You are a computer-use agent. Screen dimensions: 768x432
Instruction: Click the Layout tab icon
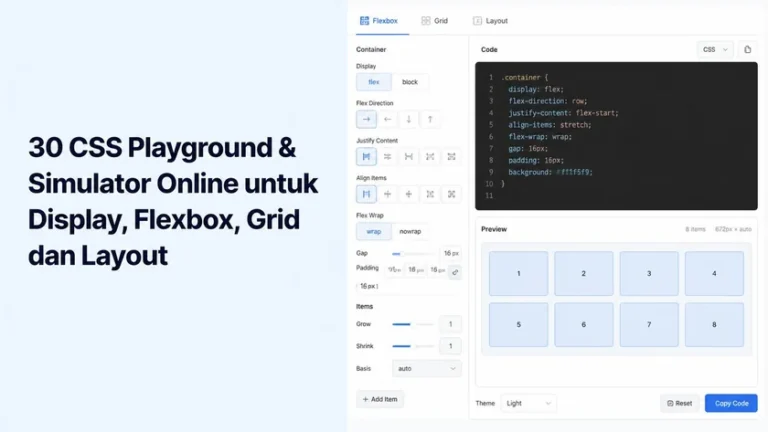pos(477,21)
